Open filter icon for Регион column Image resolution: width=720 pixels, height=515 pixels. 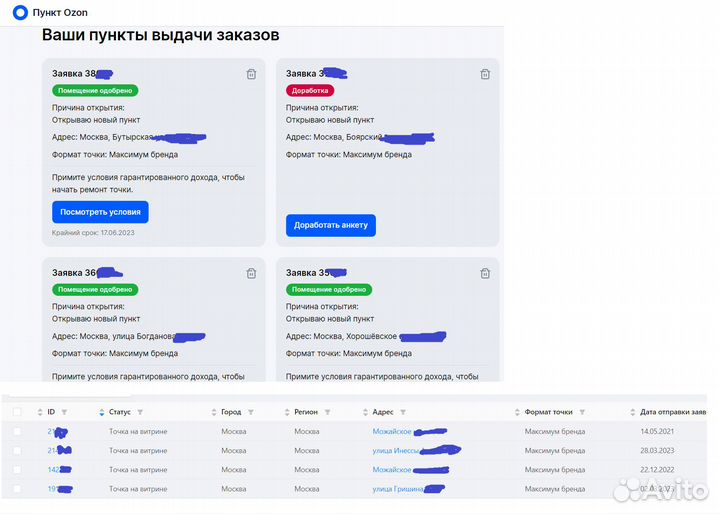point(329,412)
